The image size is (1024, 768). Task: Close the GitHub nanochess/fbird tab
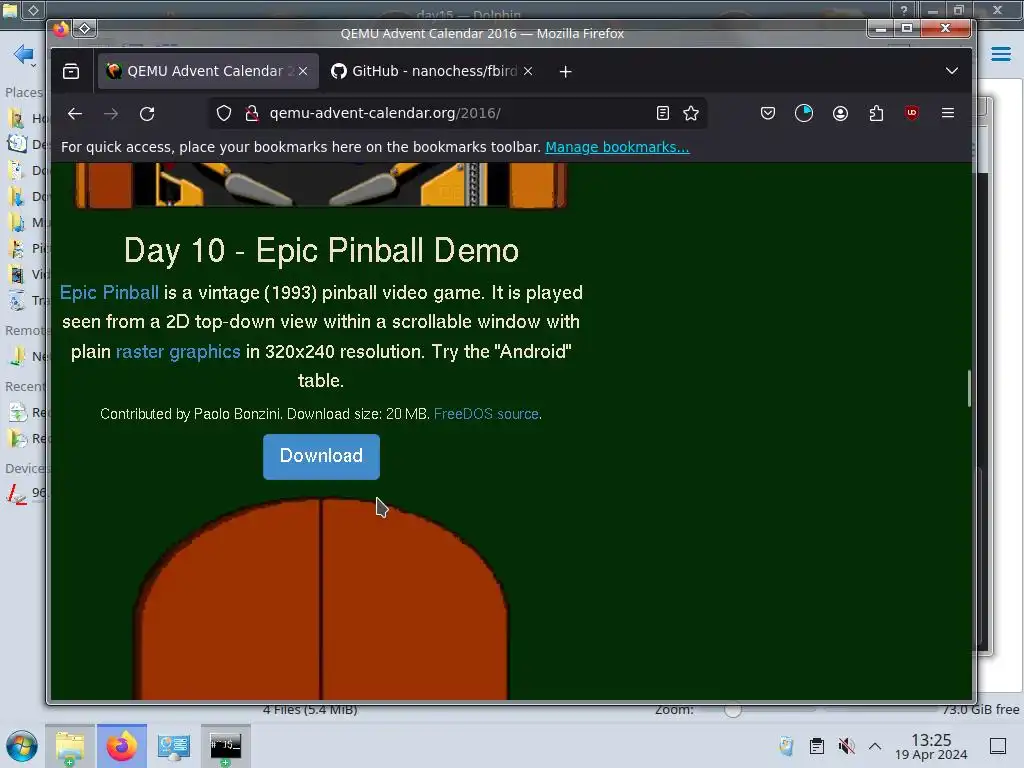(x=528, y=71)
